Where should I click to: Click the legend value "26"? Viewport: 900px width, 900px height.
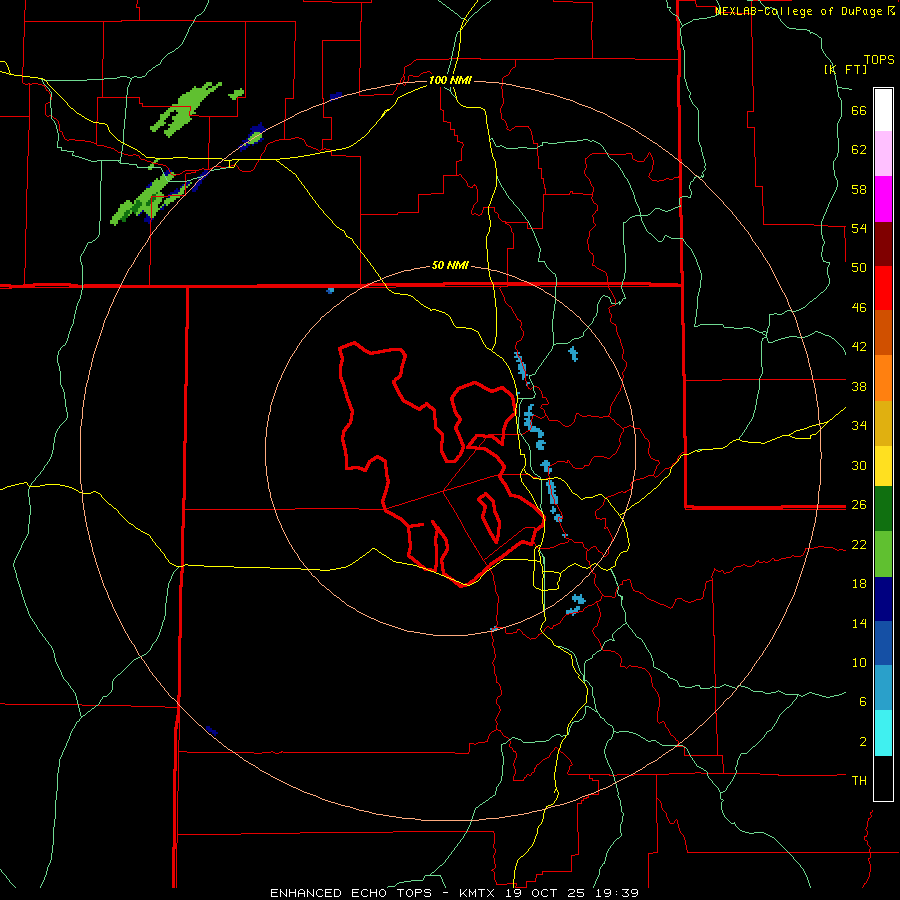click(859, 505)
